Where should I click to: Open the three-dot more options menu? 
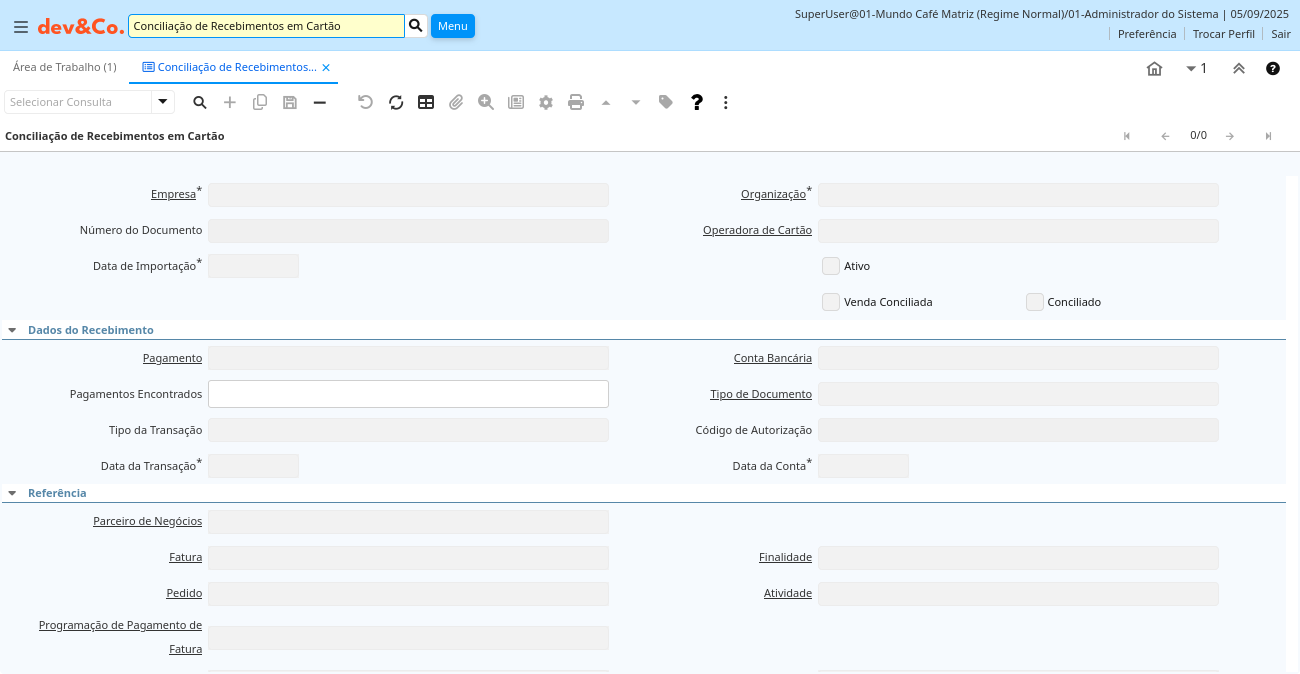point(726,102)
